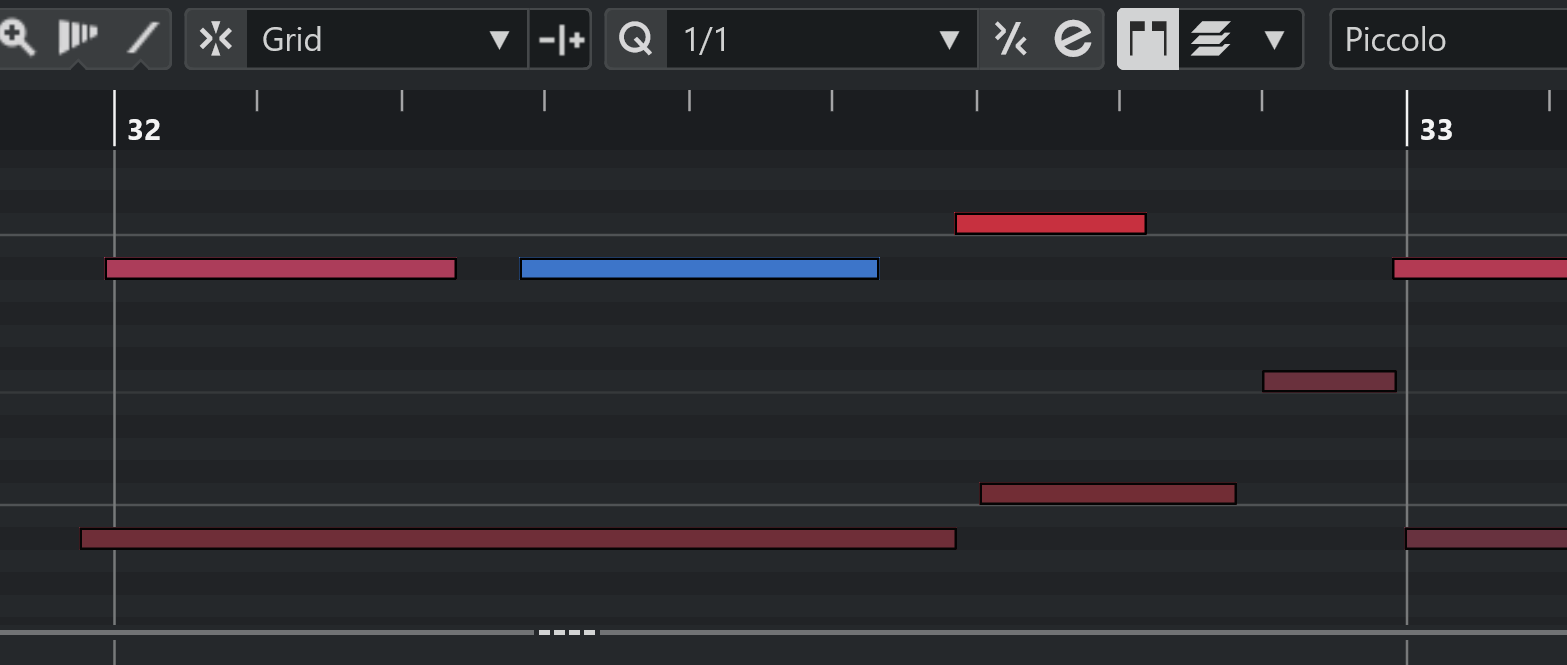The width and height of the screenshot is (1567, 665).
Task: Select the blue note in bar 32
Action: click(699, 268)
